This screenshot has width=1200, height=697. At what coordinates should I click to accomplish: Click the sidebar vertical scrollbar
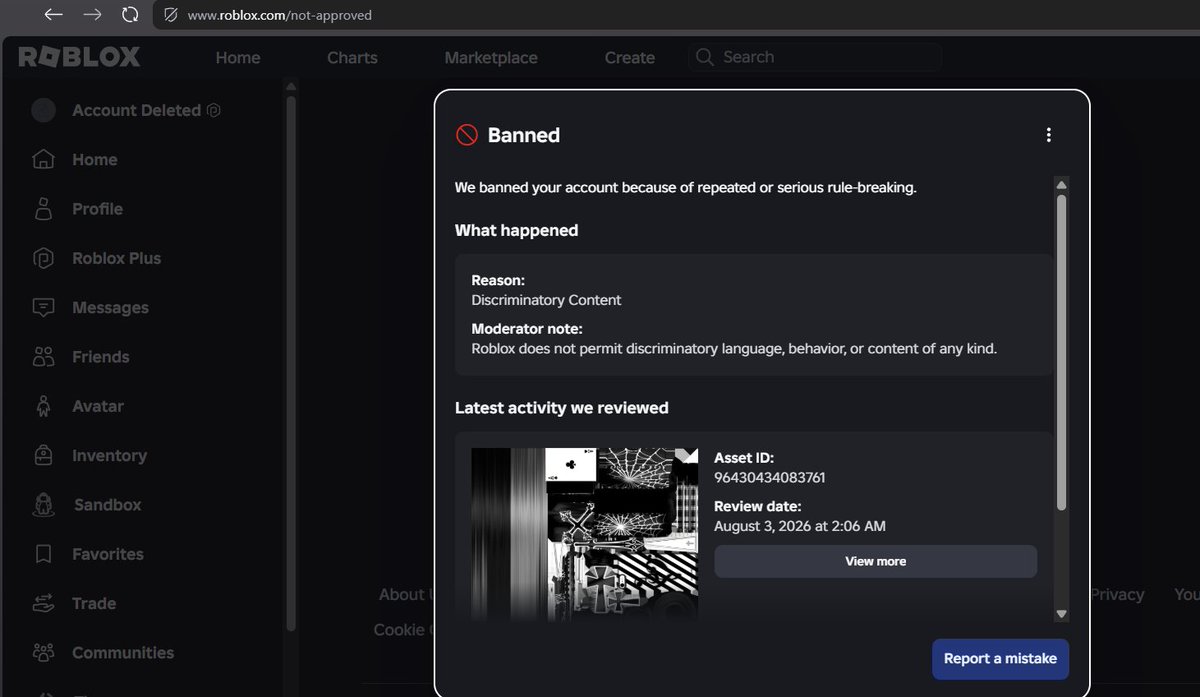pos(291,362)
